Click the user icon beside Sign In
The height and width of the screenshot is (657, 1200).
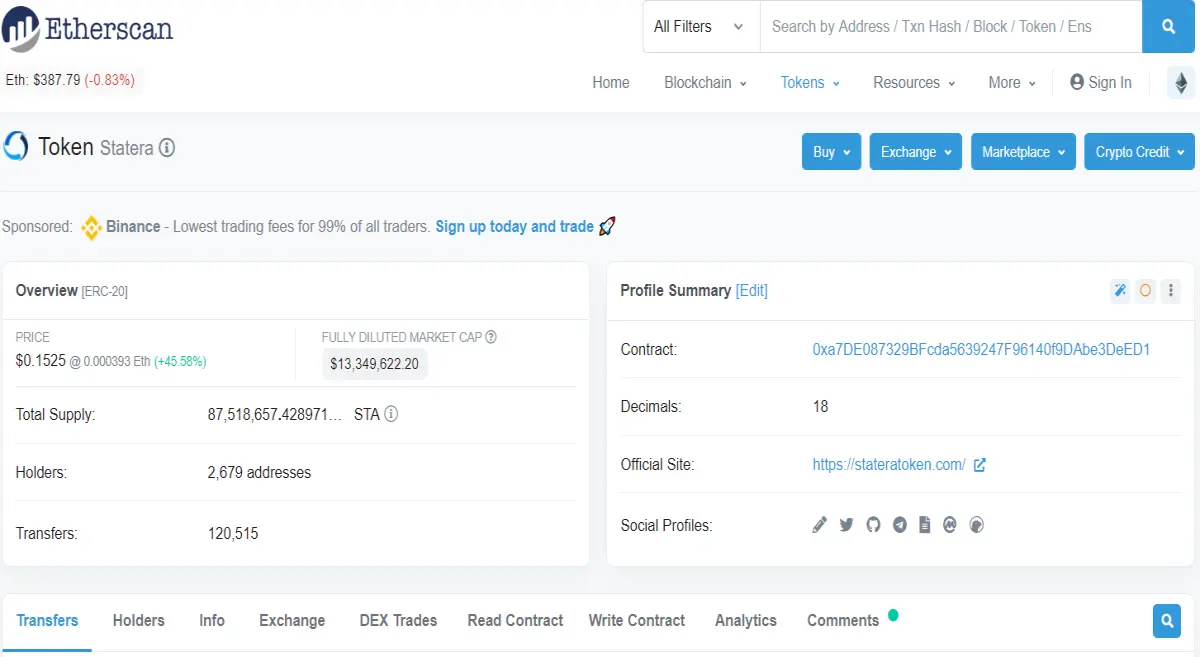[x=1077, y=82]
